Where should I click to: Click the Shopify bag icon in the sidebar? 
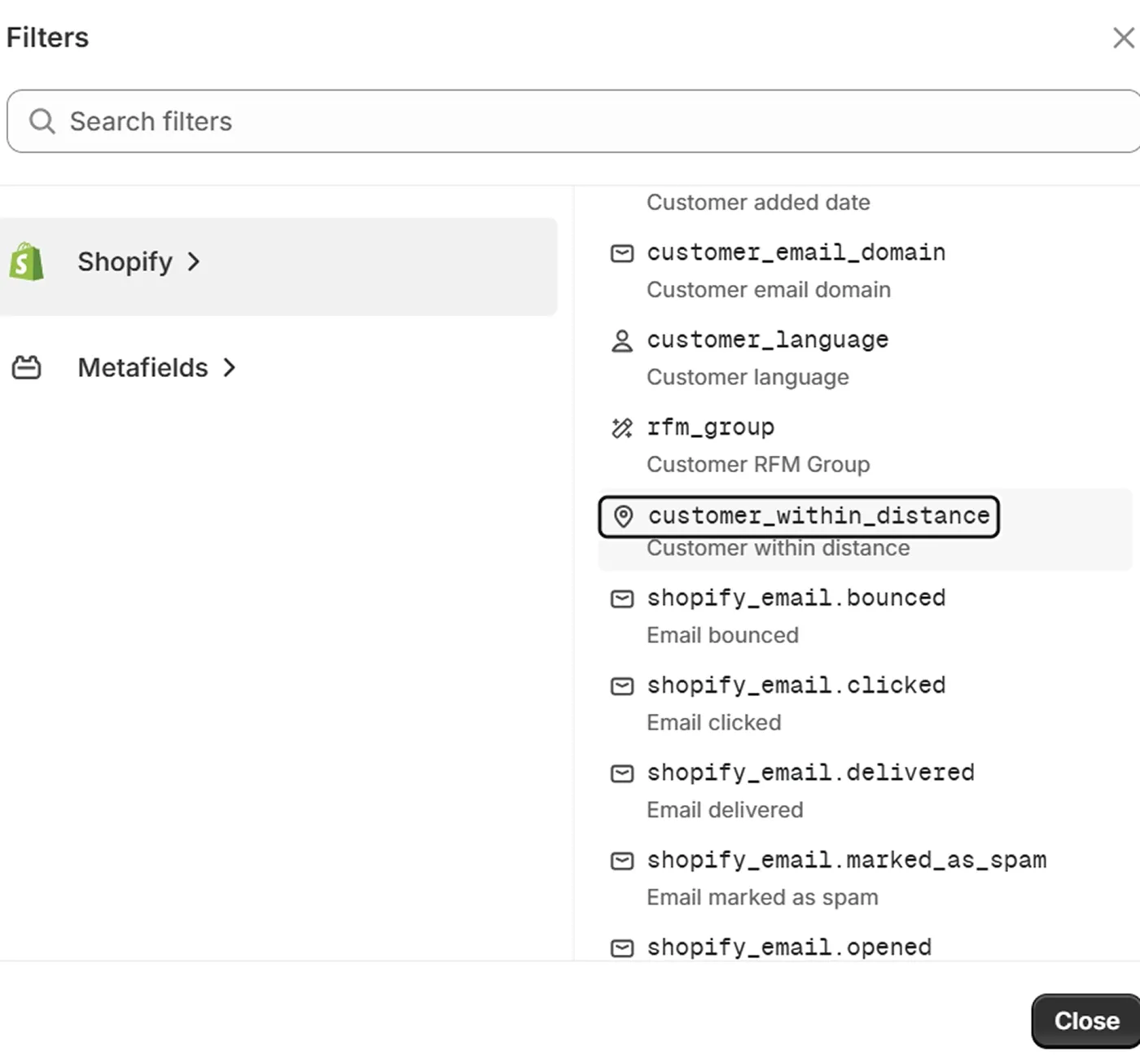coord(25,262)
